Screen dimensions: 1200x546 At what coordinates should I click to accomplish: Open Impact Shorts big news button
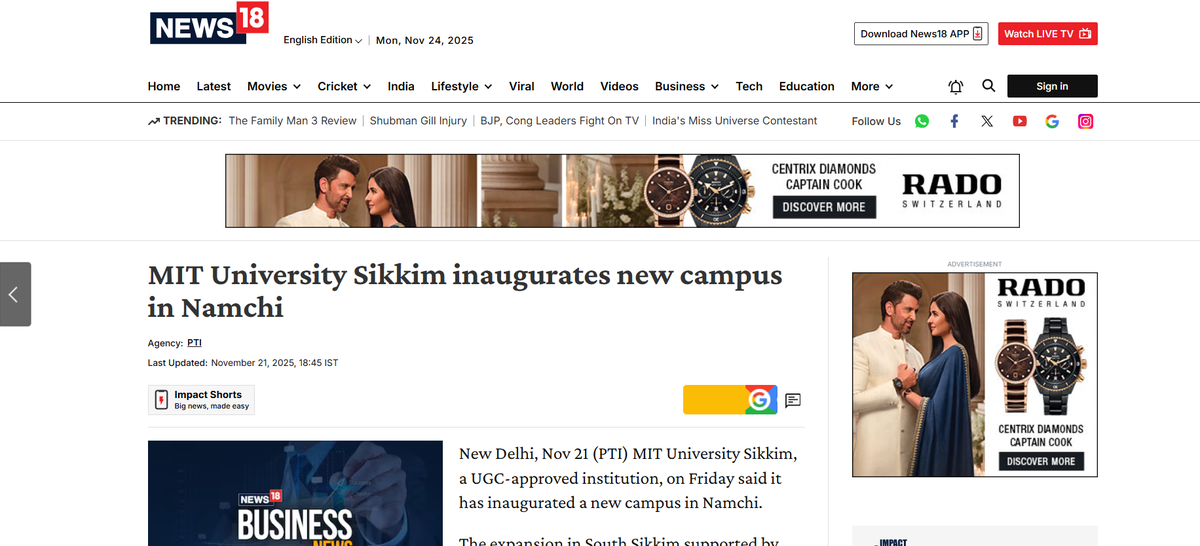202,400
